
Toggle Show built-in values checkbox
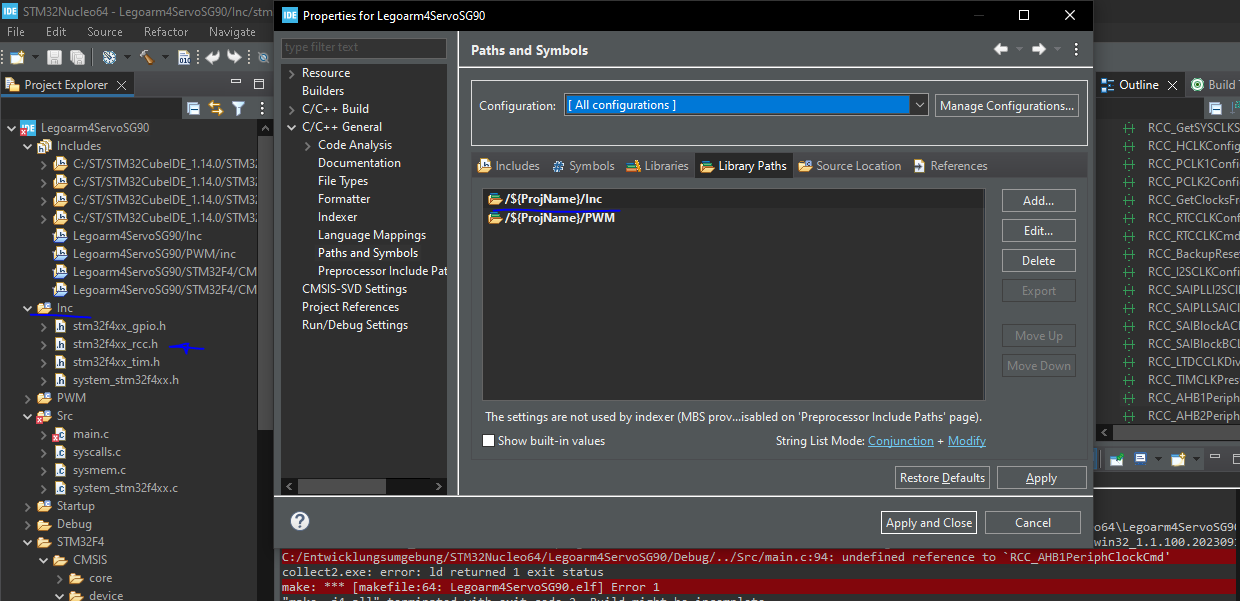point(489,441)
